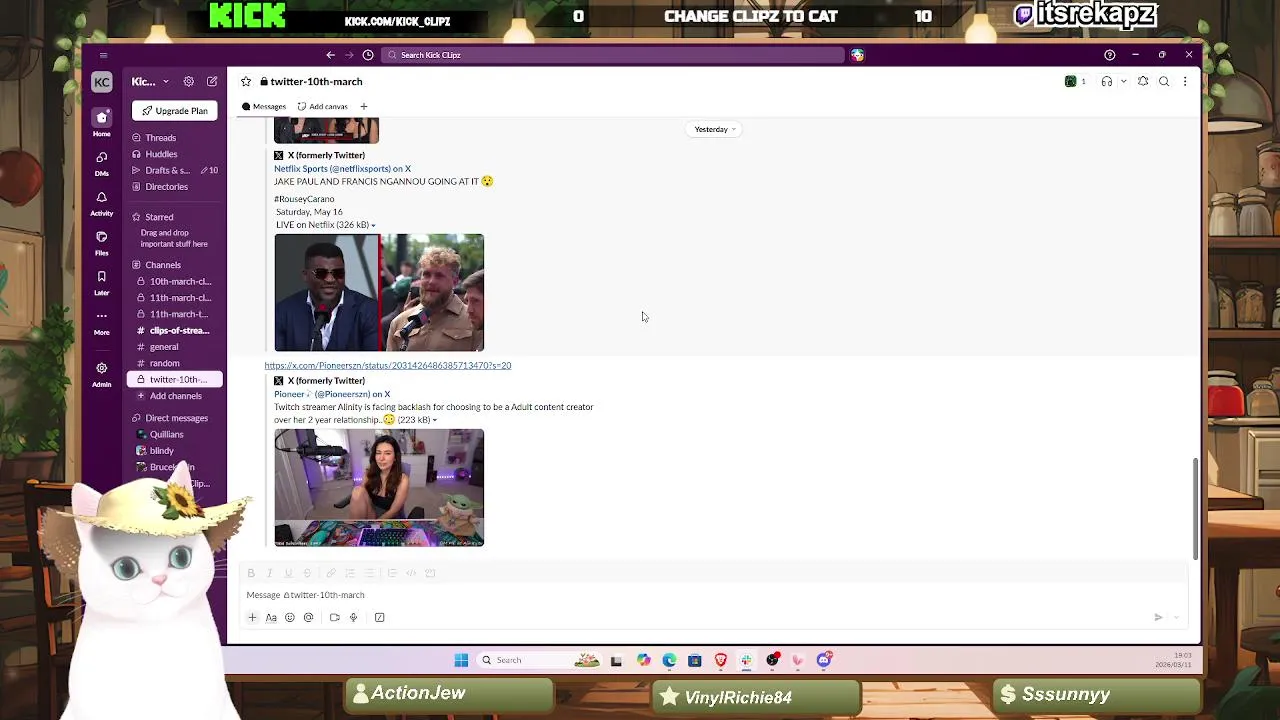Open huddle options dropdown arrow

(x=1123, y=82)
